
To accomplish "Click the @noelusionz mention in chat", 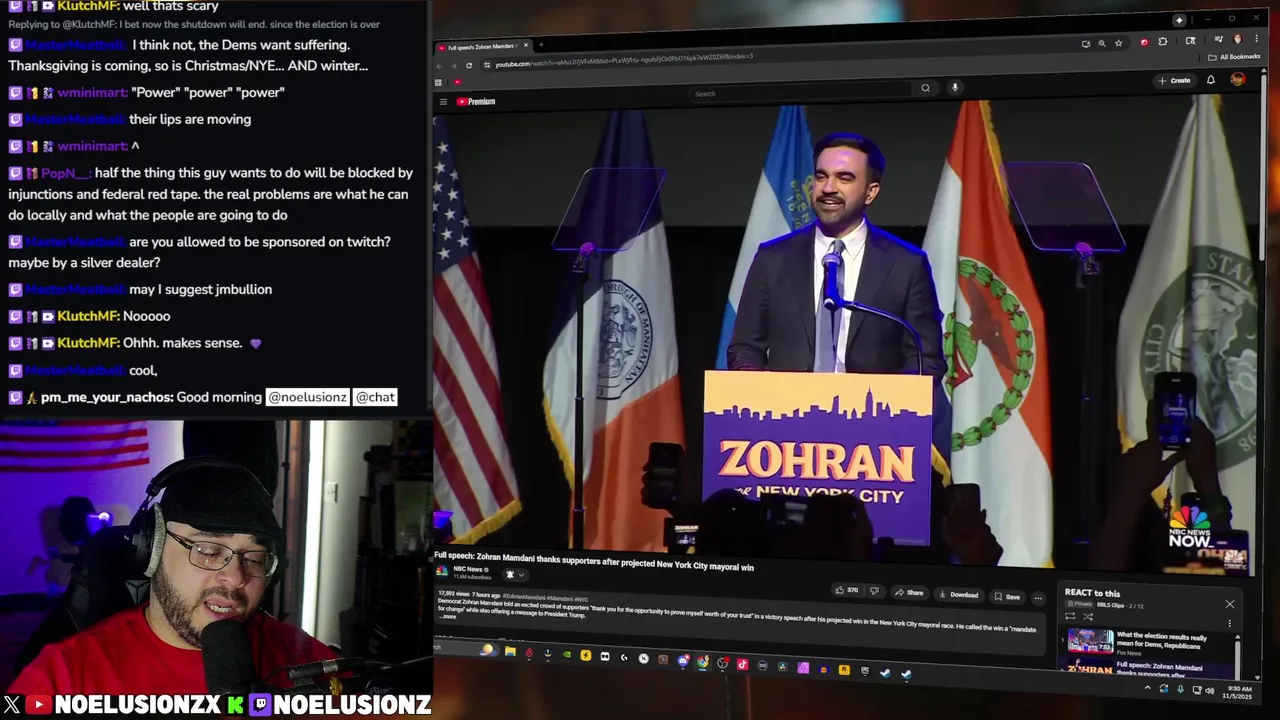I will pyautogui.click(x=307, y=397).
